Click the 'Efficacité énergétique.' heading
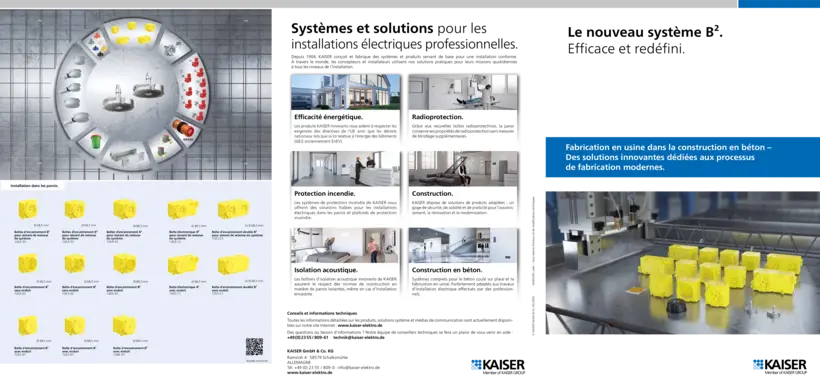Image resolution: width=820 pixels, height=387 pixels. click(328, 117)
